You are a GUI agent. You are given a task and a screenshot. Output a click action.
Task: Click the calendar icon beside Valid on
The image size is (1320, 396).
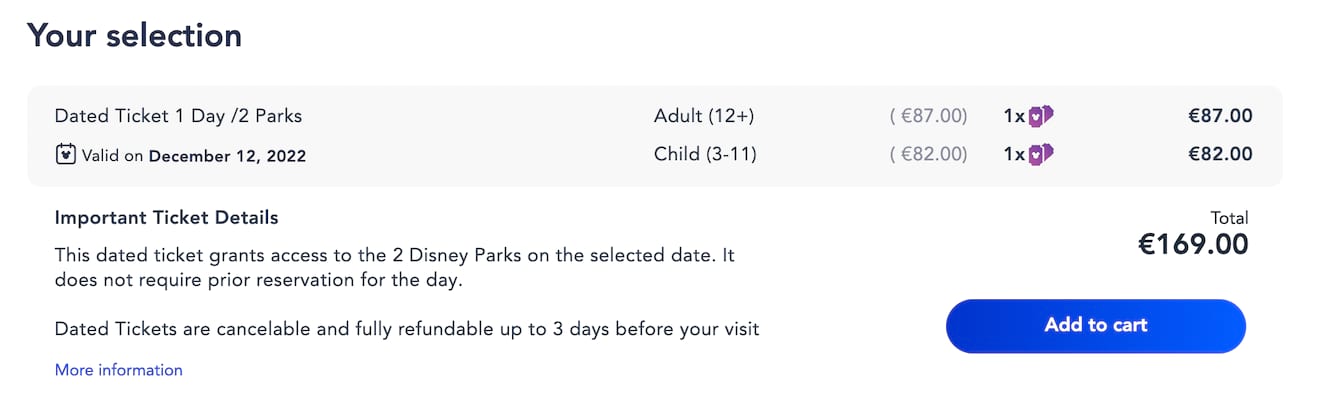point(65,155)
